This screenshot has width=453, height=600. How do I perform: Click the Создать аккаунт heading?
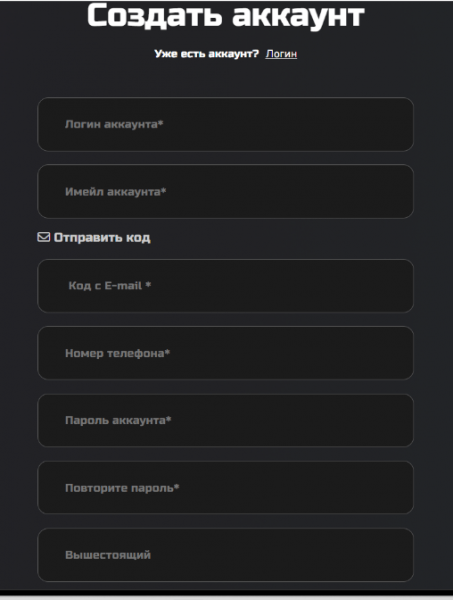226,16
